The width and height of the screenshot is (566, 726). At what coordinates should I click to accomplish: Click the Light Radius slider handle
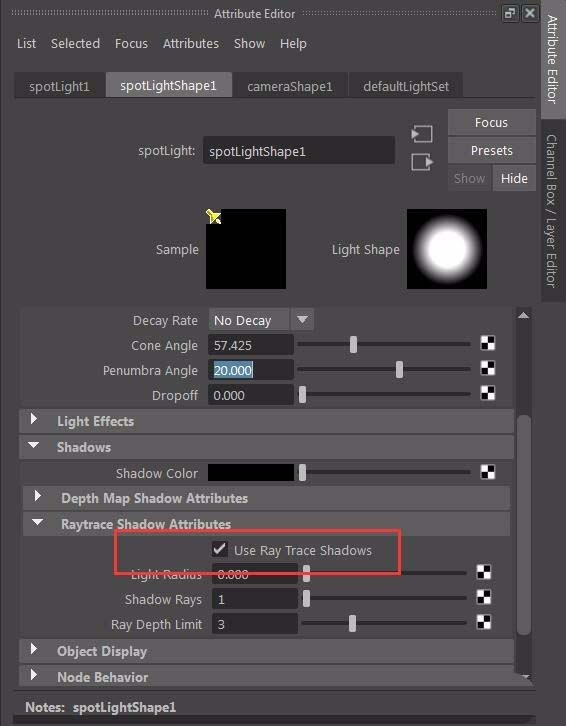pos(306,573)
